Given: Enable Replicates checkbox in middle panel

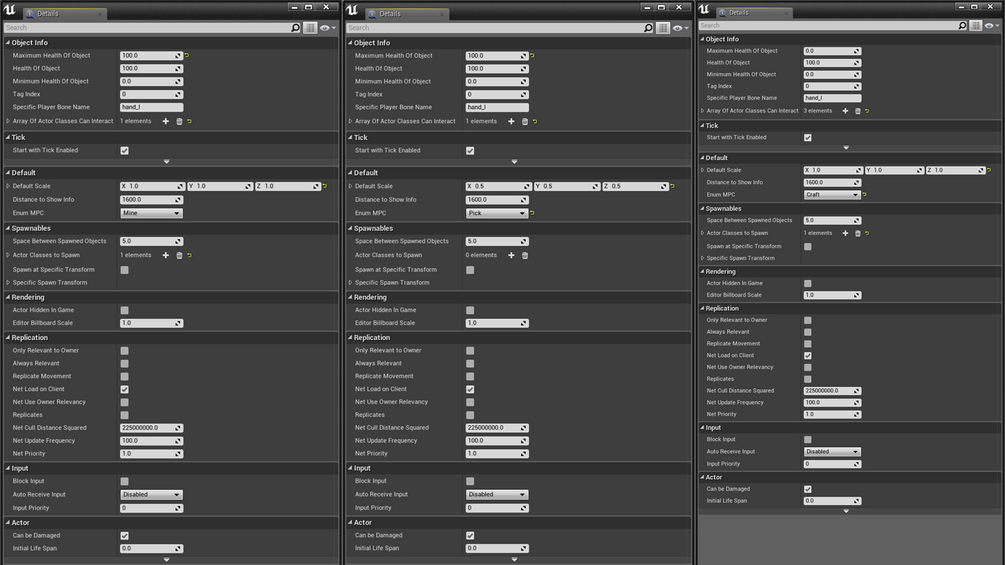Looking at the screenshot, I should point(470,415).
